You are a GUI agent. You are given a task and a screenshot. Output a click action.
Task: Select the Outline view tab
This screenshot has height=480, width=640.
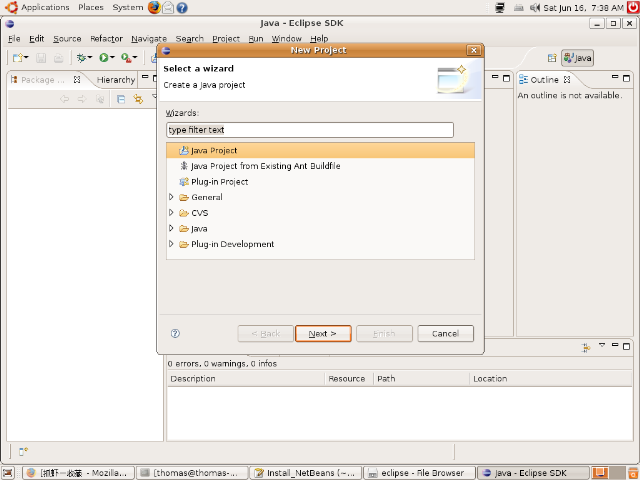539,80
